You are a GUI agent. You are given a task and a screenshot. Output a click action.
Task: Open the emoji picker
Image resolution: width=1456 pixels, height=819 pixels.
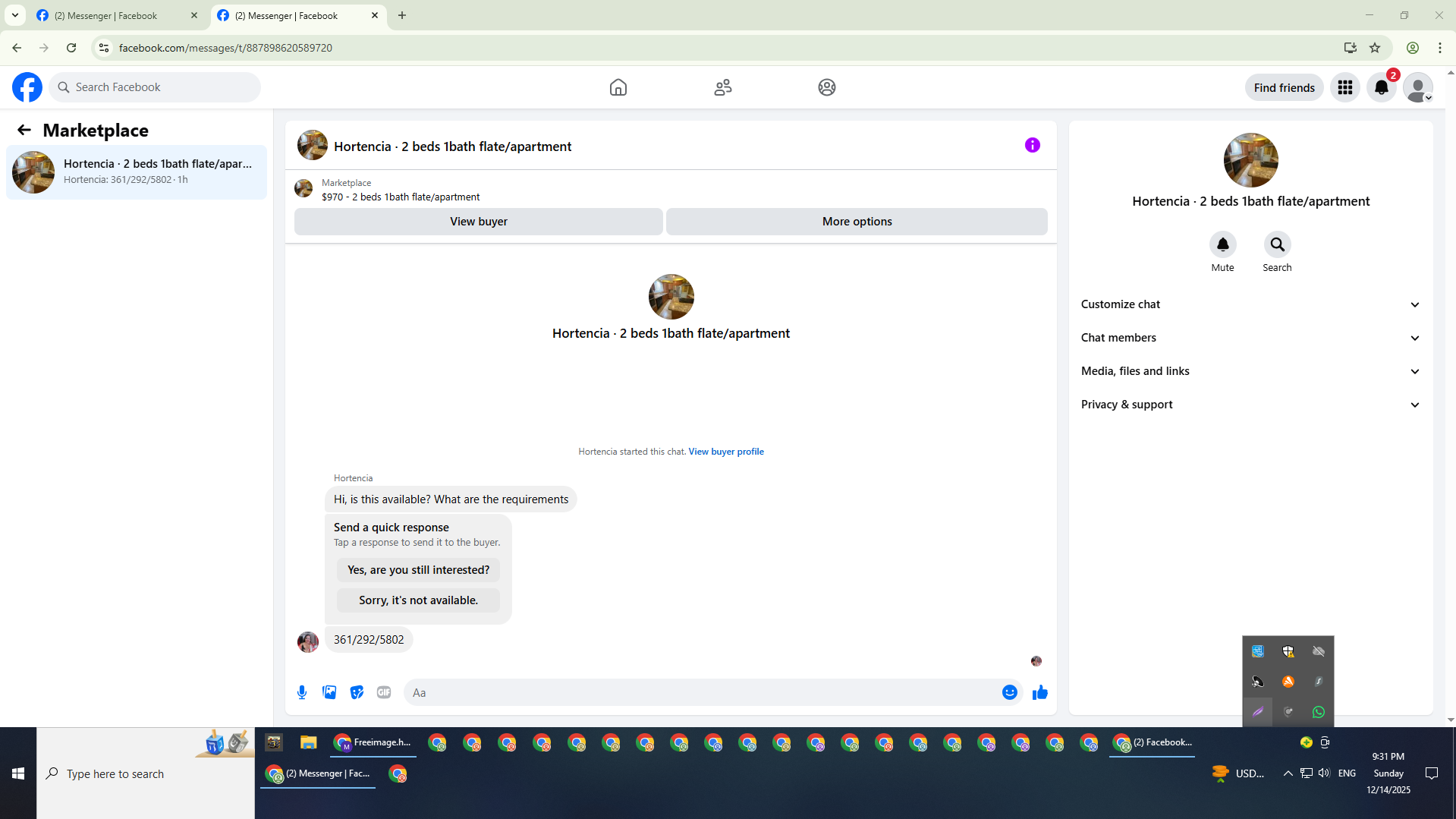[1009, 692]
